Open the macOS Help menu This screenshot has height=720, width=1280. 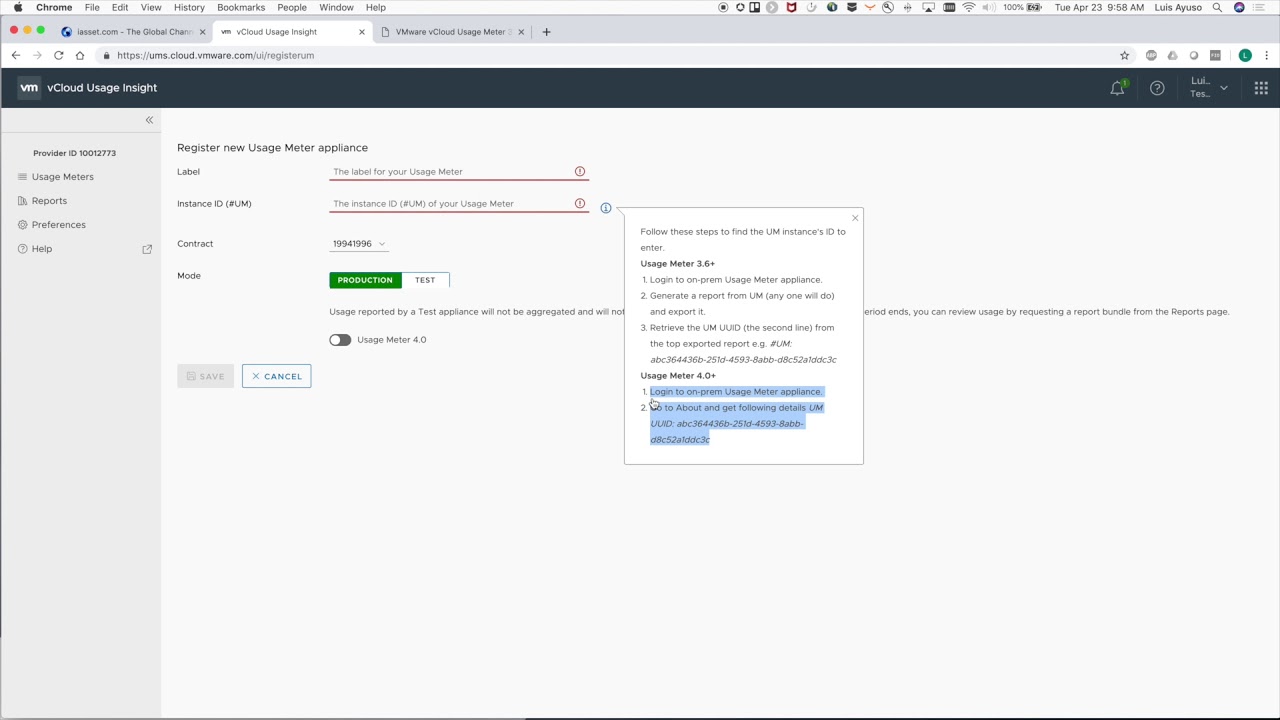point(376,8)
